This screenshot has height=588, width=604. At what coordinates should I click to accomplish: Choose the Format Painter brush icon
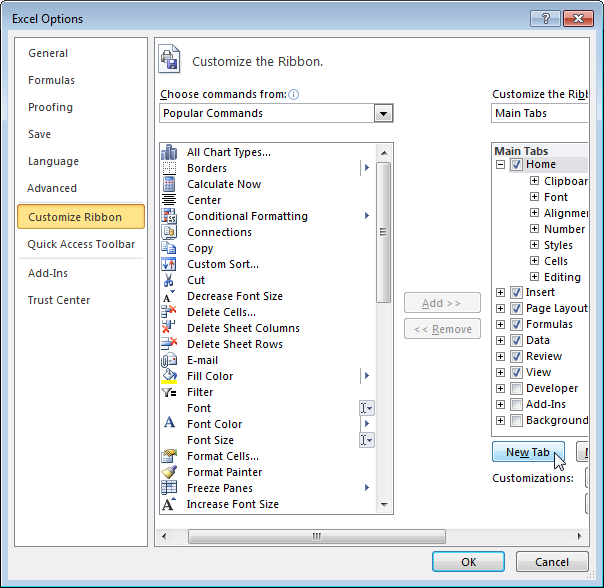tap(169, 472)
